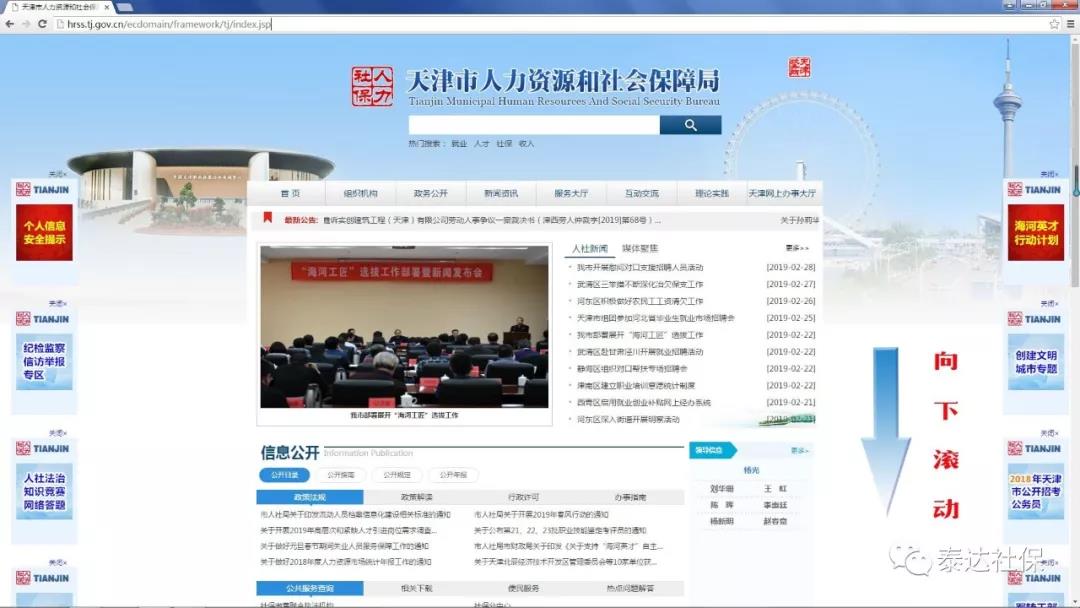Image resolution: width=1080 pixels, height=608 pixels.
Task: Click the hot search keyword 社保
Action: [504, 144]
